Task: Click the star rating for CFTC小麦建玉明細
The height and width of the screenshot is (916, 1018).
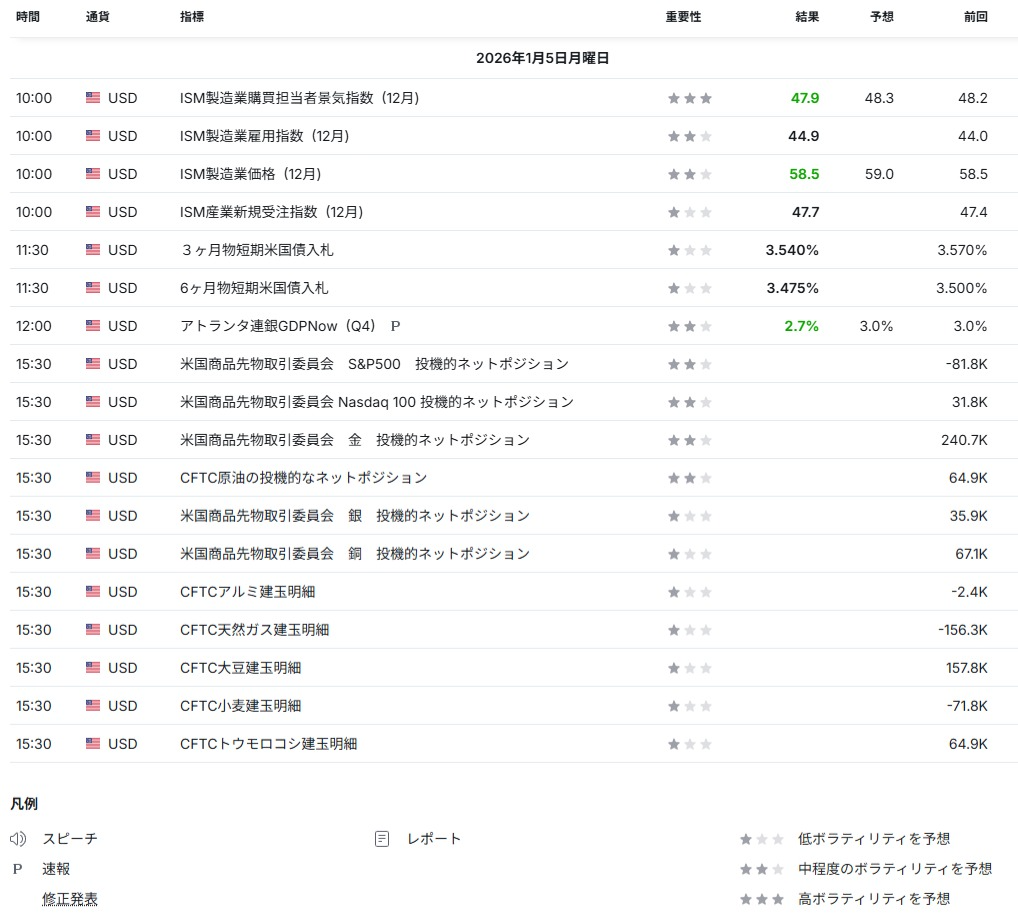Action: pos(690,706)
